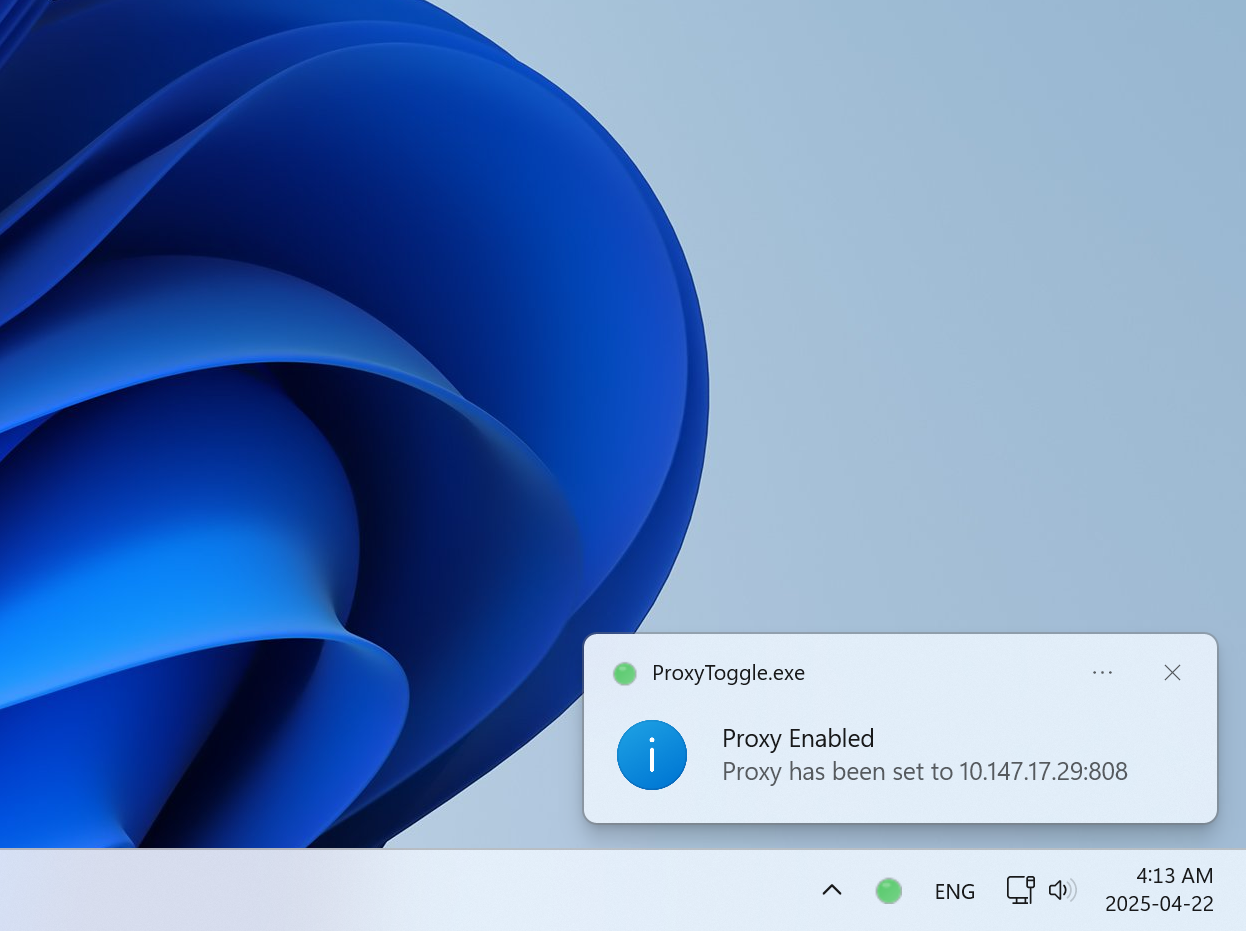Viewport: 1246px width, 931px height.
Task: Open the network status tray icon
Action: coord(1020,890)
